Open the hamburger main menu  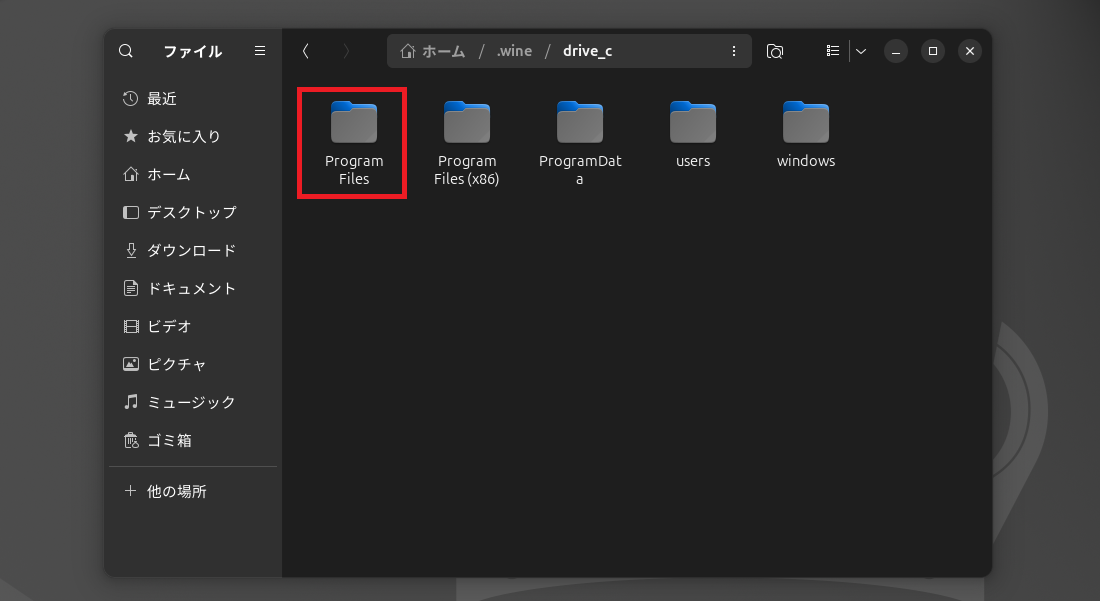(x=260, y=51)
